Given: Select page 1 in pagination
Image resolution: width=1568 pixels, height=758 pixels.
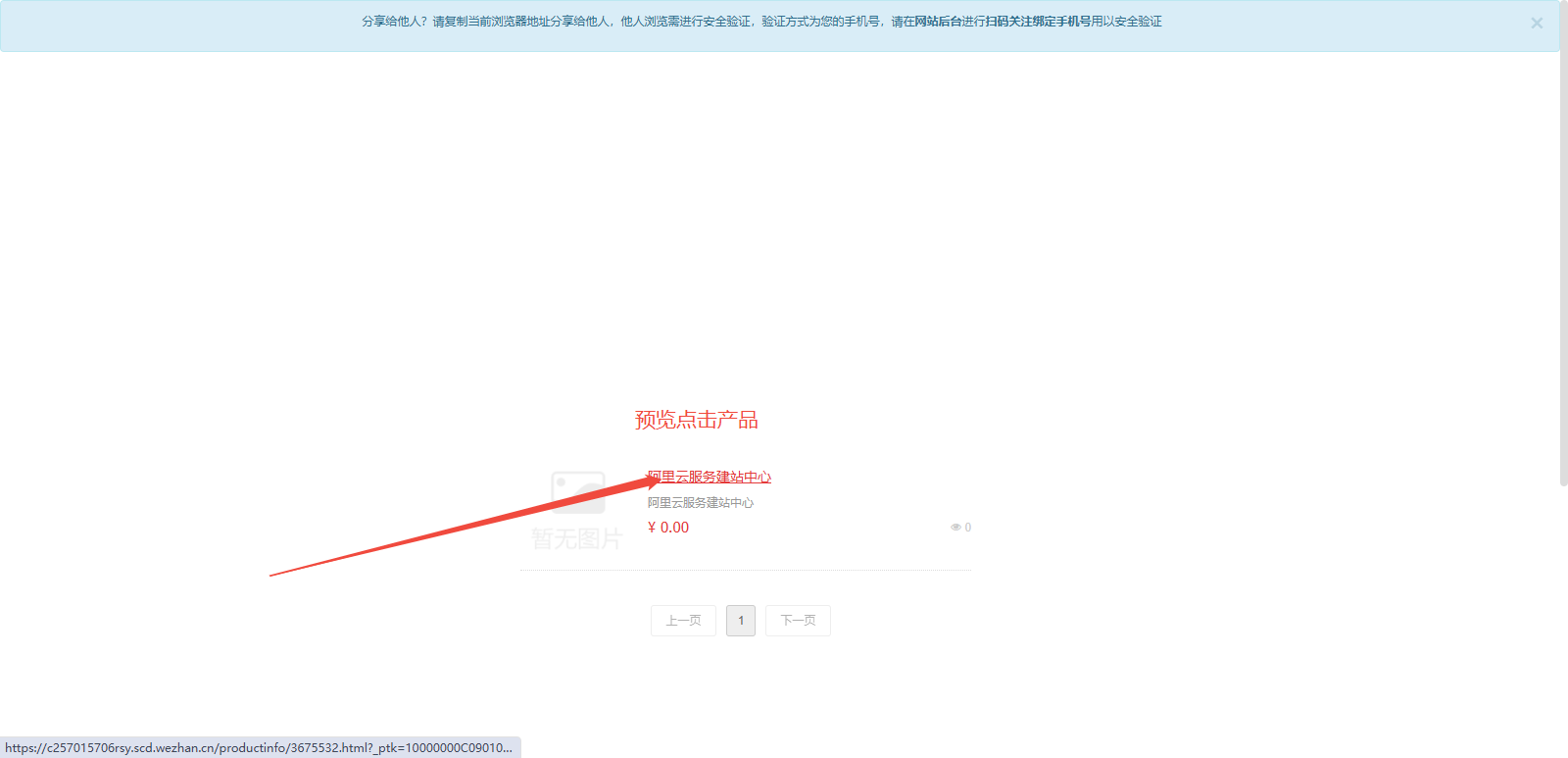Looking at the screenshot, I should coord(741,621).
